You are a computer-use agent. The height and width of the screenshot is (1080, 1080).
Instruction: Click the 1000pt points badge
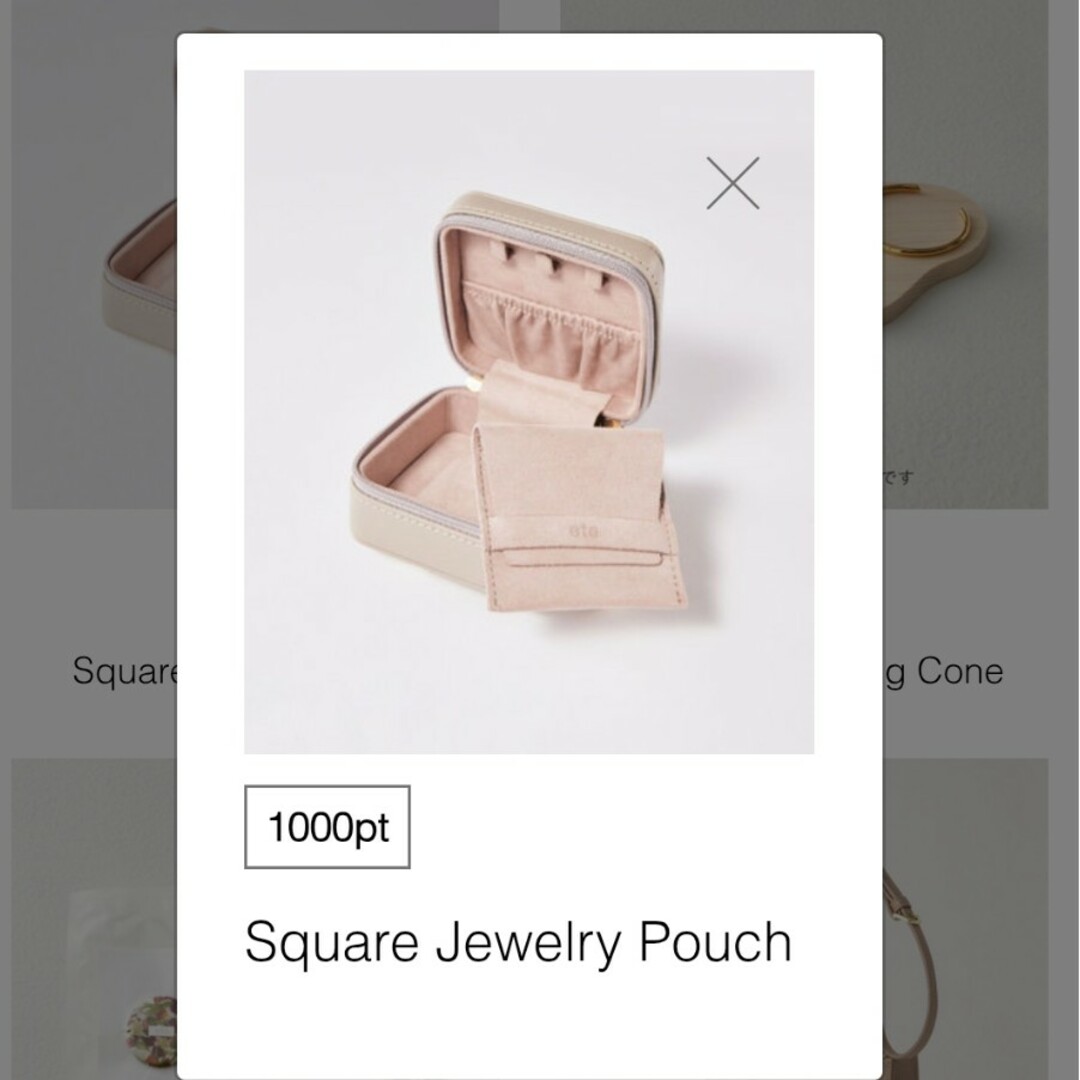coord(327,827)
